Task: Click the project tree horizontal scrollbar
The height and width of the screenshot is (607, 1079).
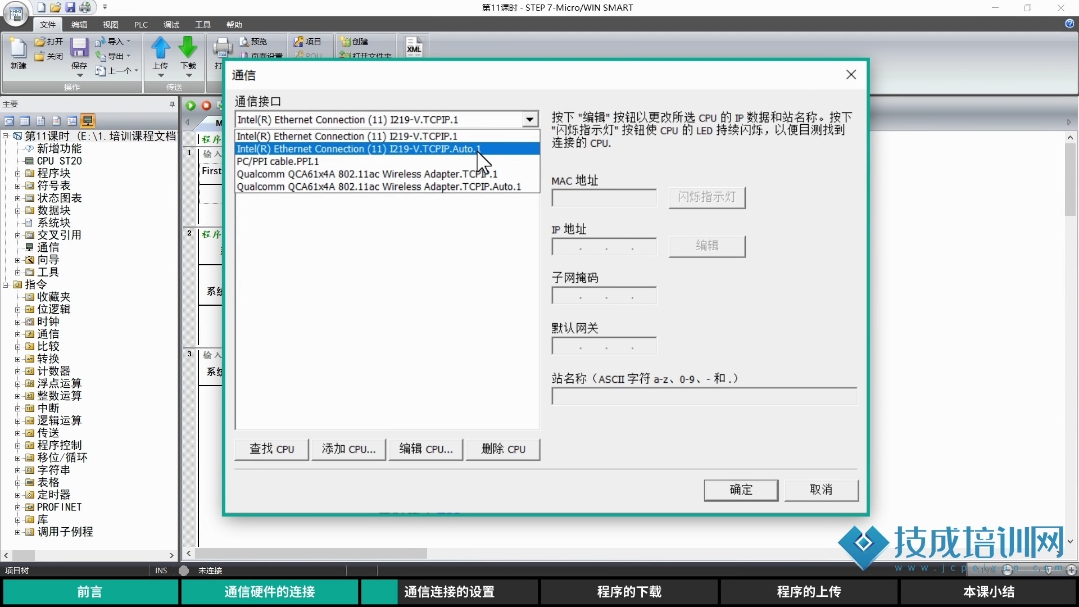Action: tap(89, 555)
